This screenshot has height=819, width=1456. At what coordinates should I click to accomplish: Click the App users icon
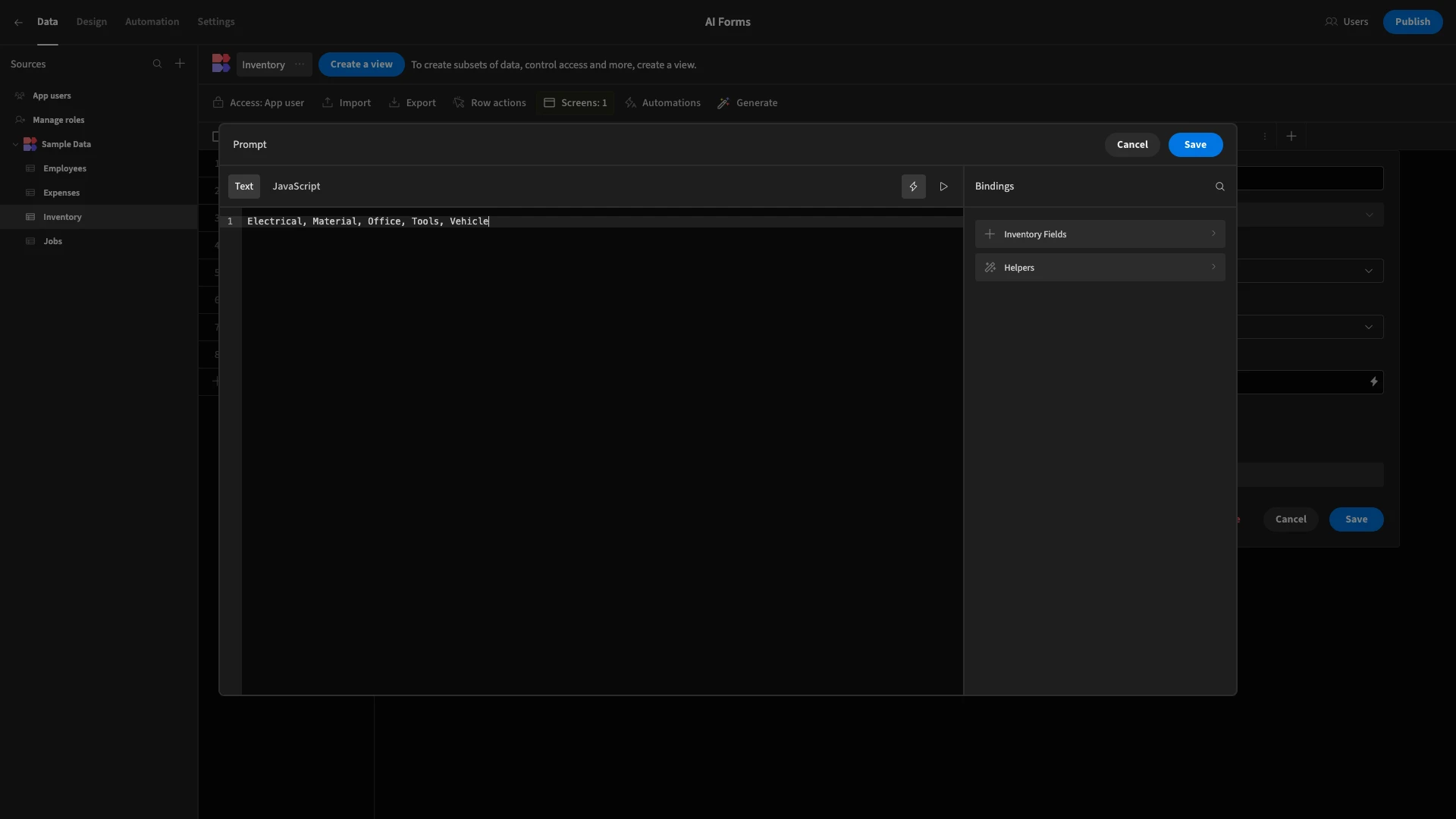(20, 96)
